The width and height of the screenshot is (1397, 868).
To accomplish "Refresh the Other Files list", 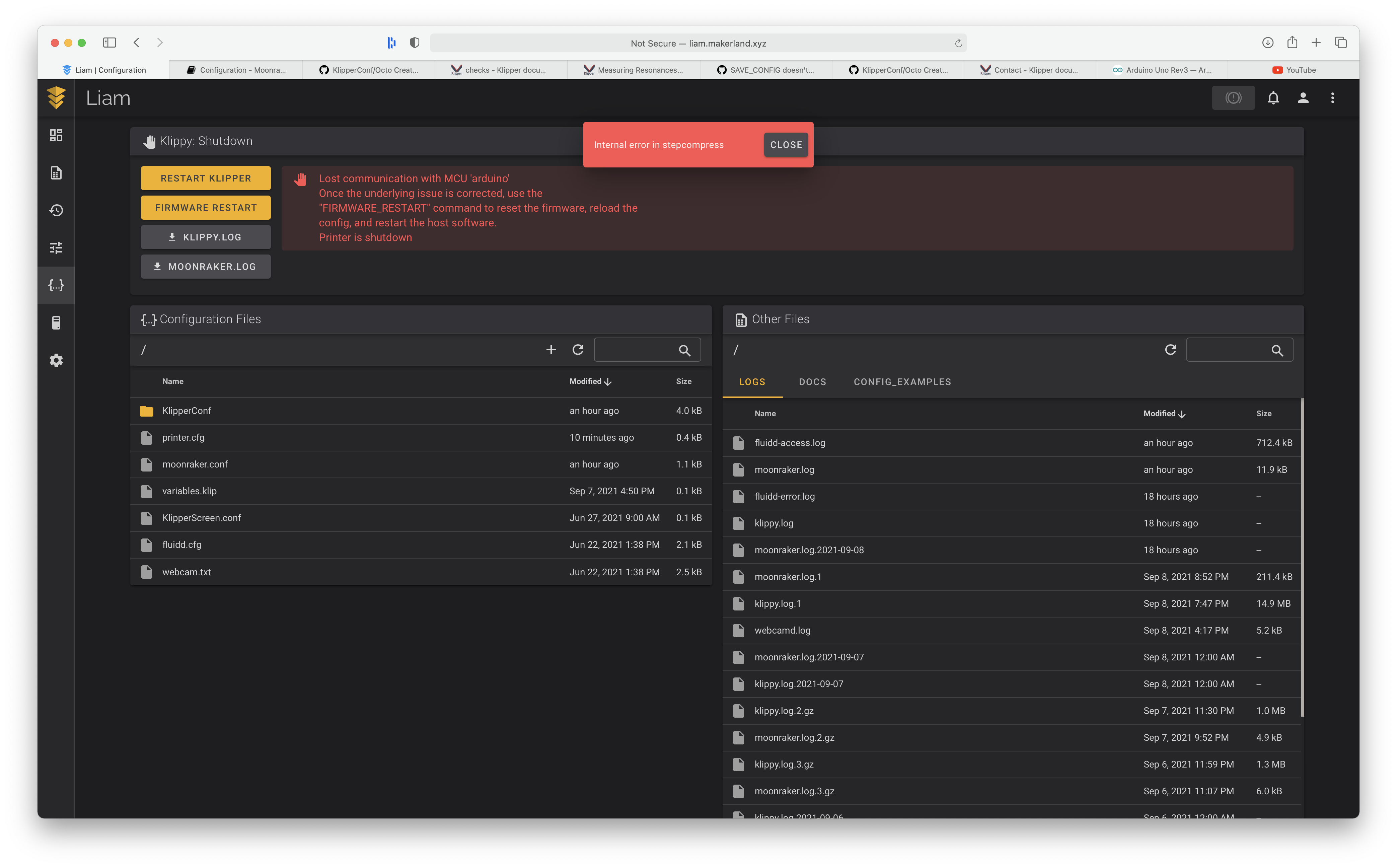I will [x=1170, y=350].
